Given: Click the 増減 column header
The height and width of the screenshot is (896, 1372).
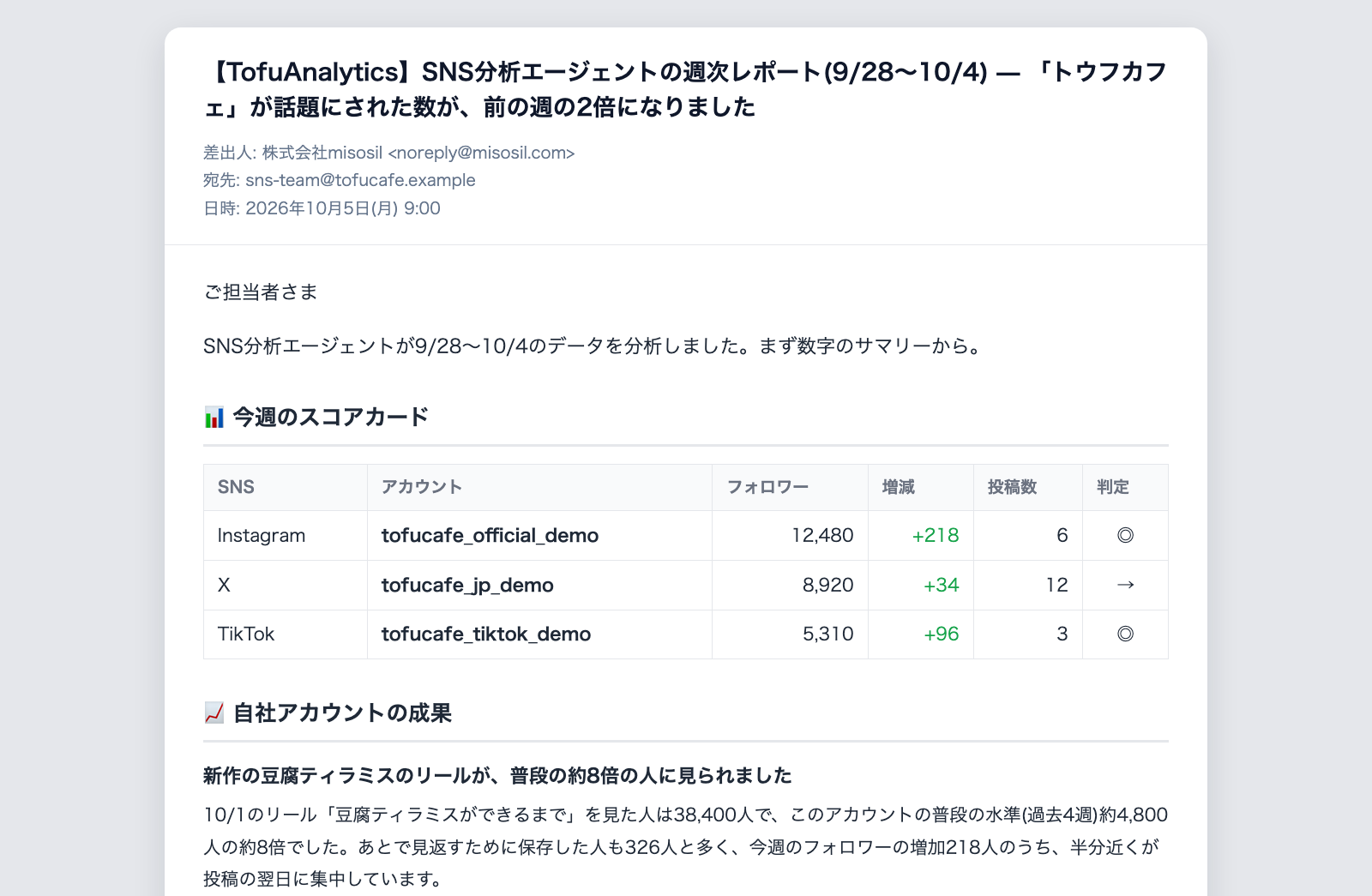Looking at the screenshot, I should click(x=899, y=487).
